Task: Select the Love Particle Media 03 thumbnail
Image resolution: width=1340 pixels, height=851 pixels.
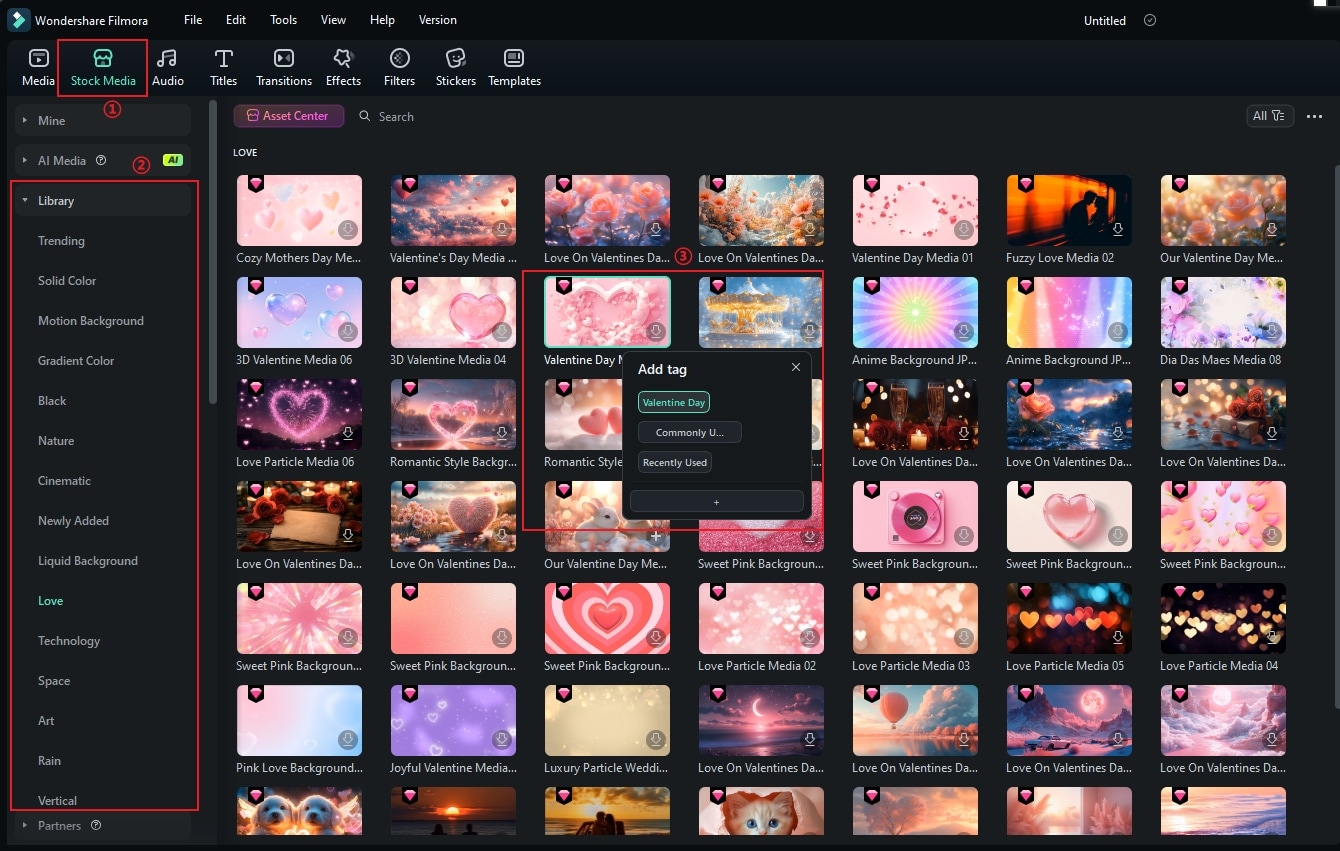Action: tap(915, 618)
